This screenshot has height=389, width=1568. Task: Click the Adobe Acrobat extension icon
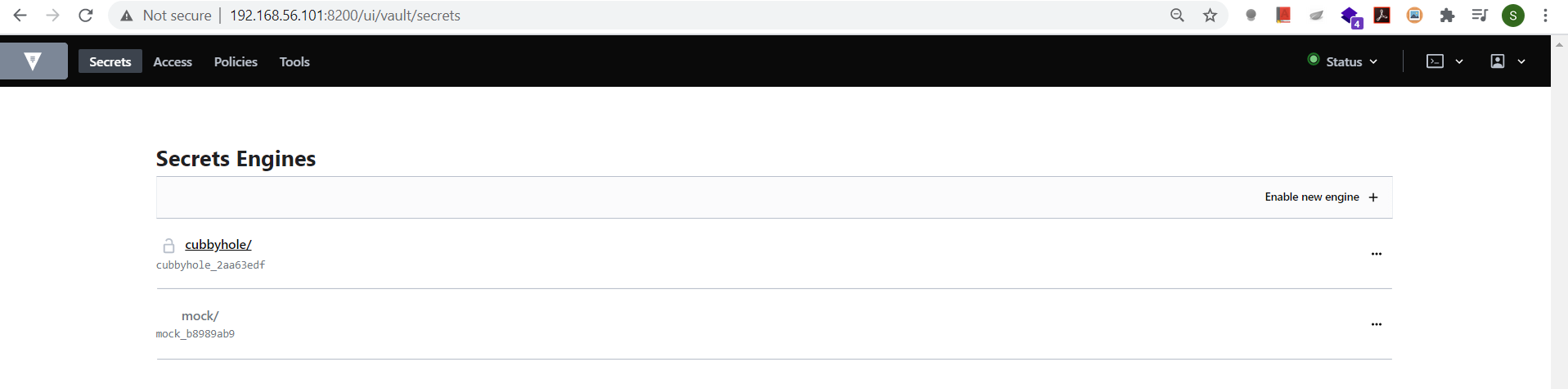click(1382, 15)
